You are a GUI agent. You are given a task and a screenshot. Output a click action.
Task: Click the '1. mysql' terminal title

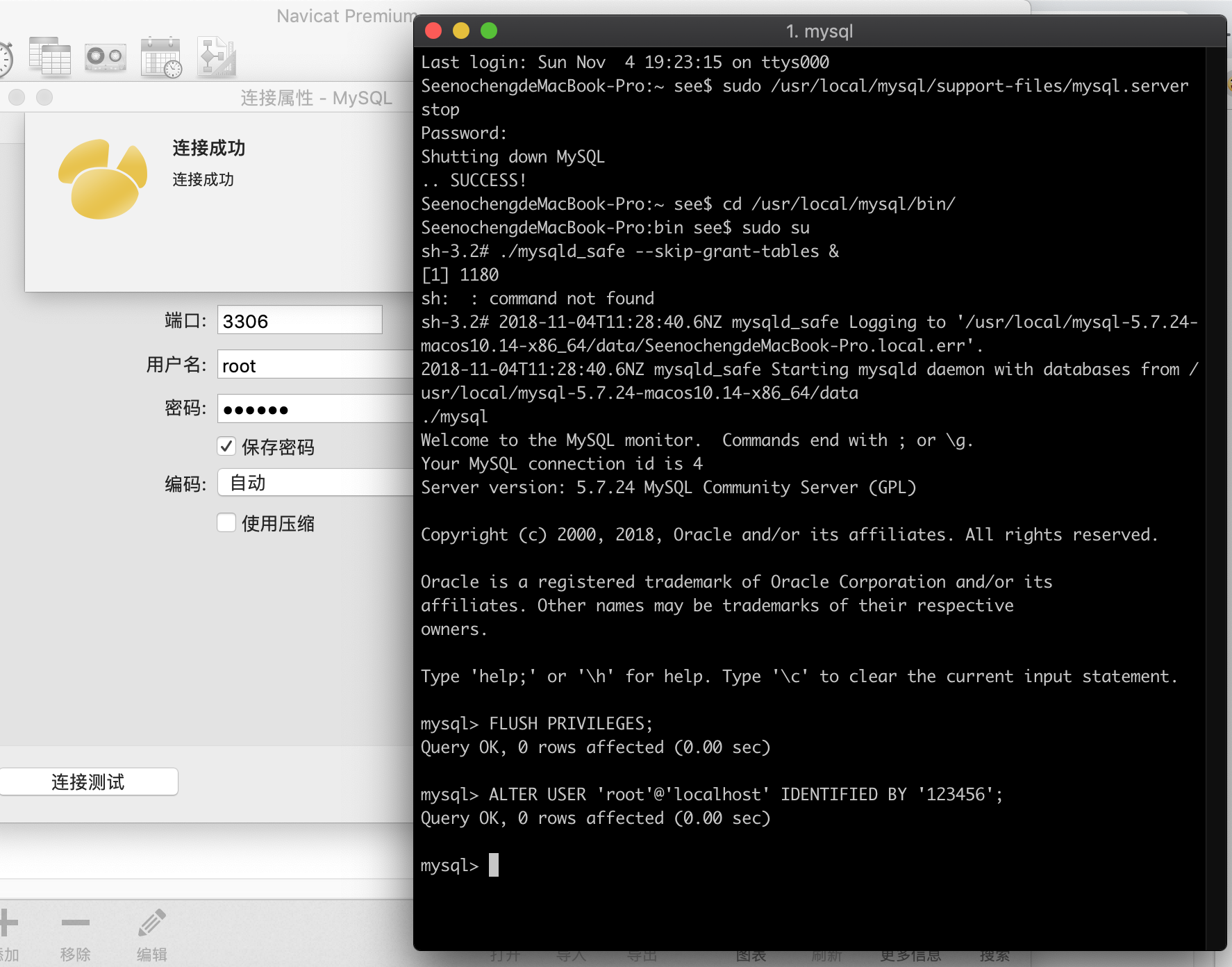[x=819, y=31]
